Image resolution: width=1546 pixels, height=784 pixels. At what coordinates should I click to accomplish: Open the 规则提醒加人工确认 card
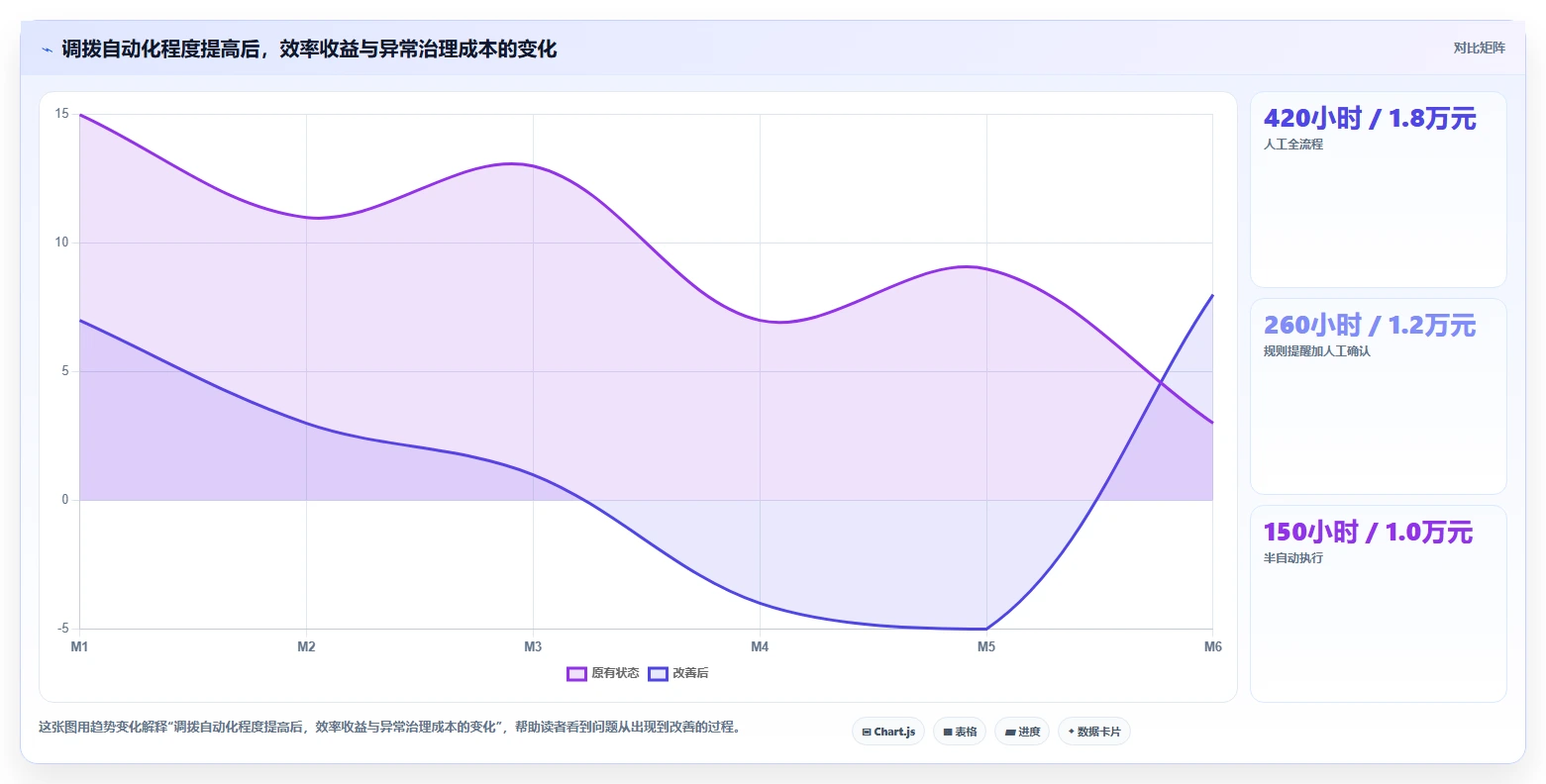click(1379, 397)
